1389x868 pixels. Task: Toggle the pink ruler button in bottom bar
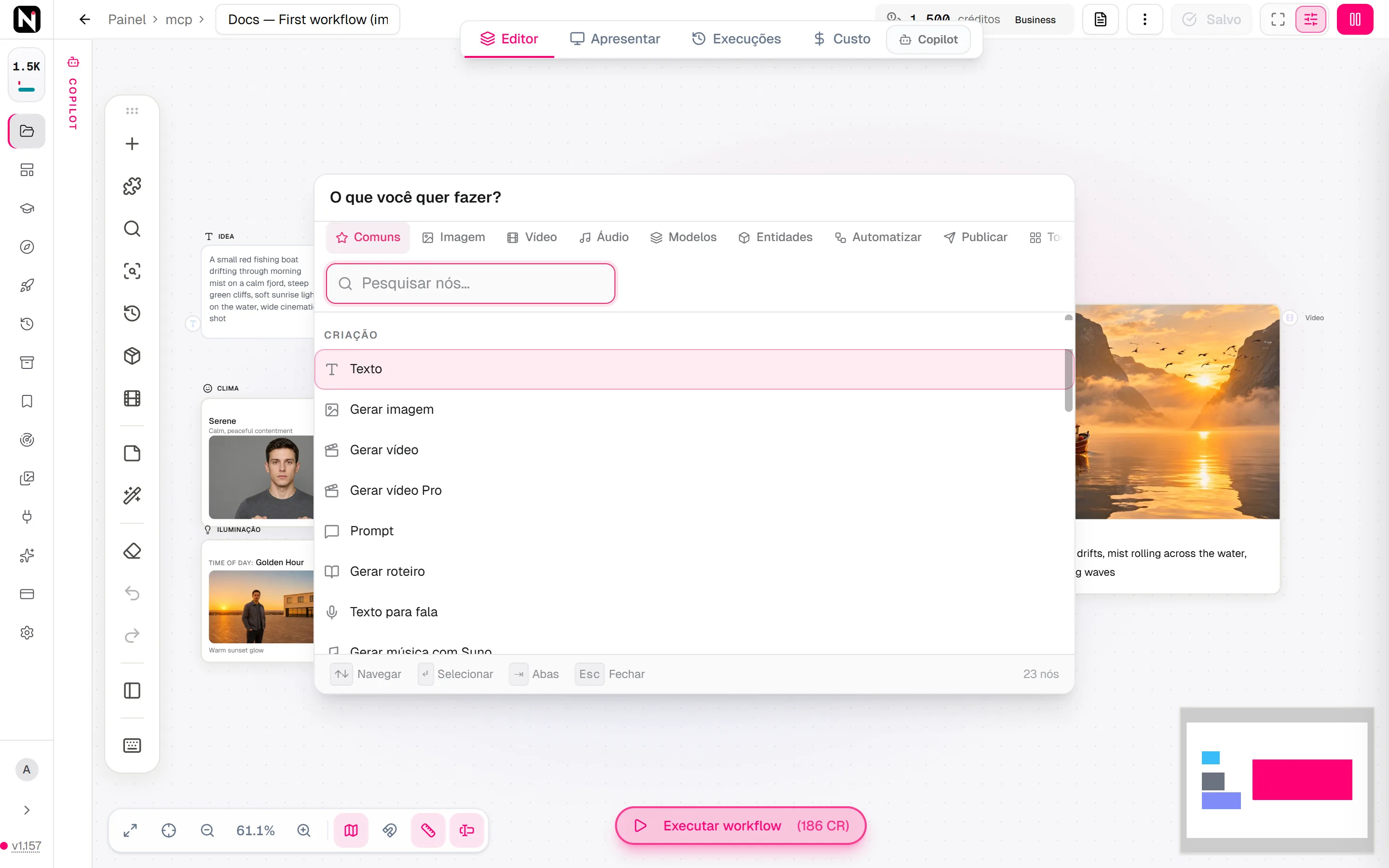428,831
